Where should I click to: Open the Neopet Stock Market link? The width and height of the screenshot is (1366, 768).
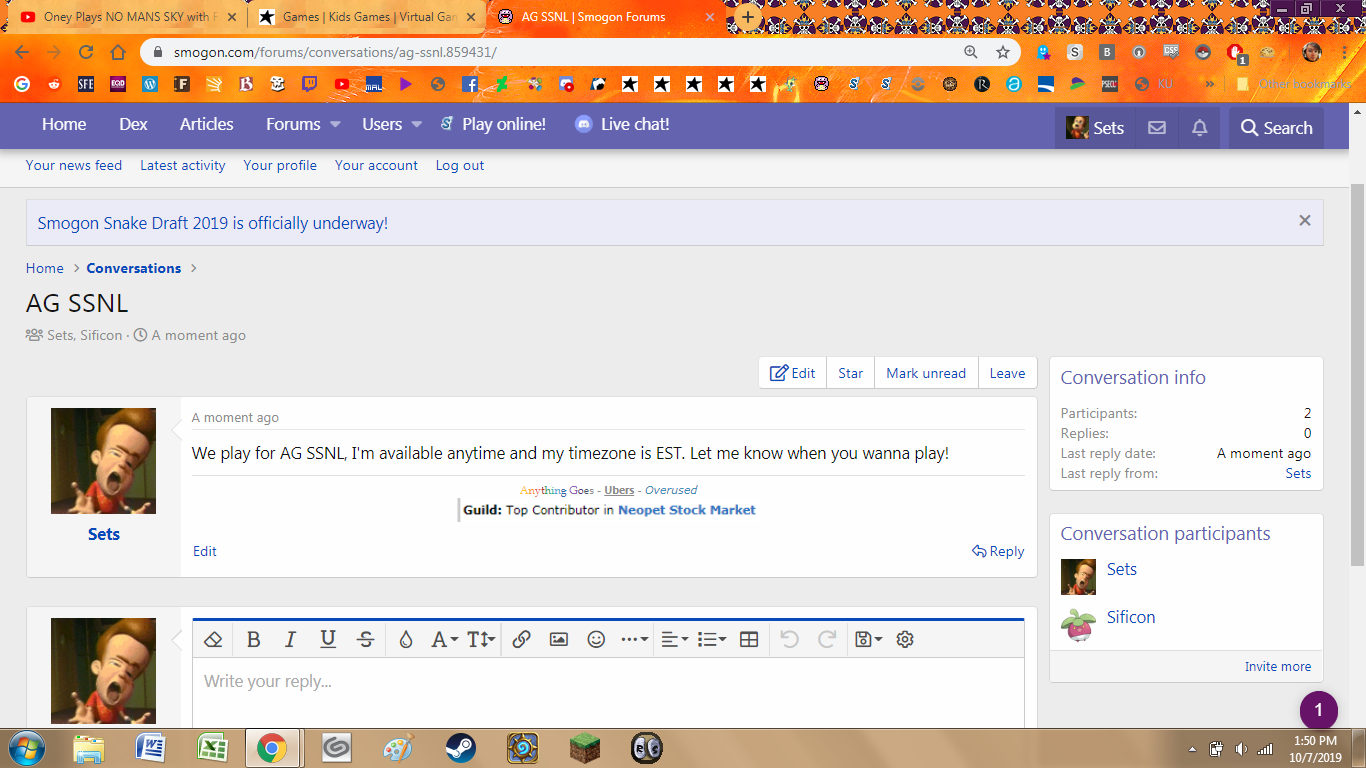[x=686, y=510]
